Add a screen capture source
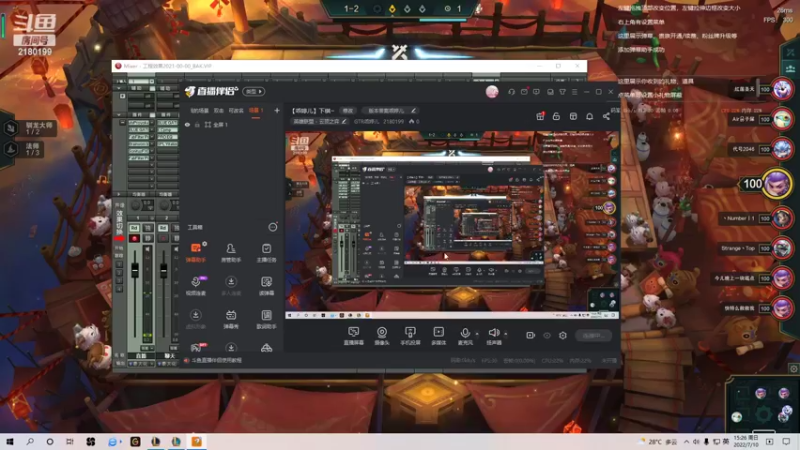Screen dimensions: 800x450 pyautogui.click(x=353, y=336)
